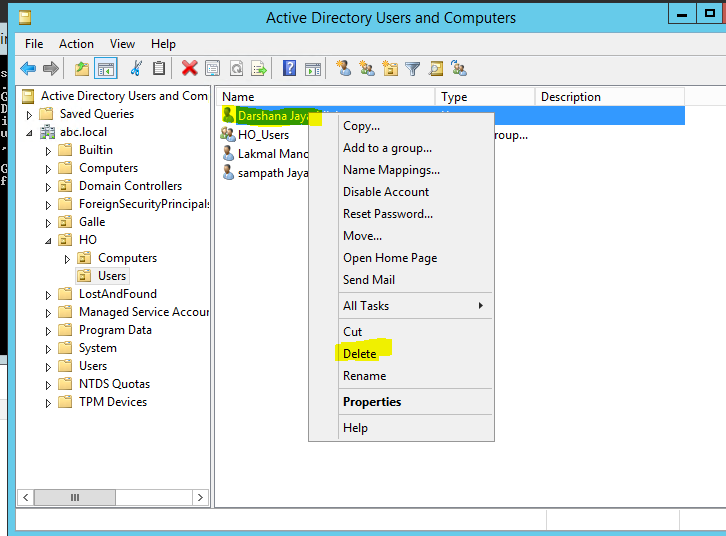The height and width of the screenshot is (536, 726).
Task: Click the console window icon in title bar
Action: [25, 18]
